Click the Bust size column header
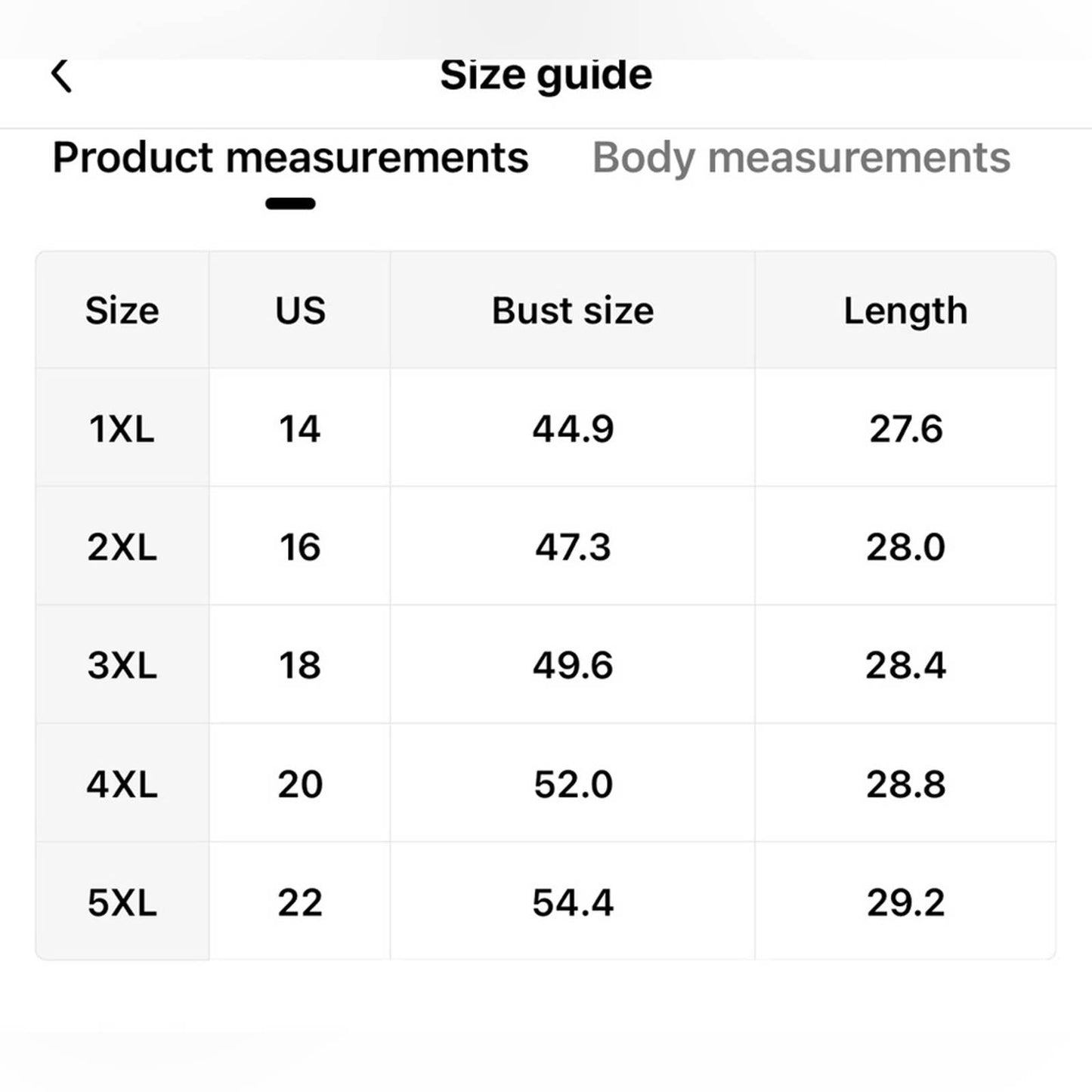The height and width of the screenshot is (1092, 1092). pos(573,311)
